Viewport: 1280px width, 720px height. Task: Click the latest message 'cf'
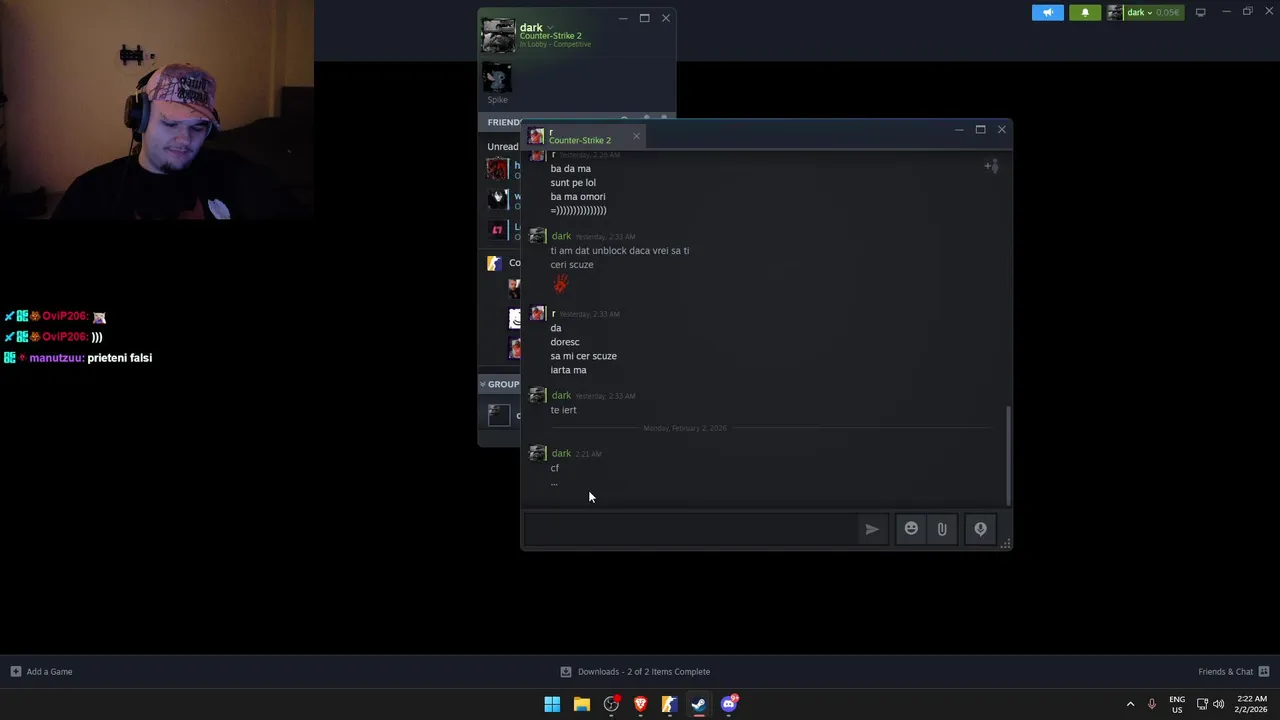click(554, 468)
